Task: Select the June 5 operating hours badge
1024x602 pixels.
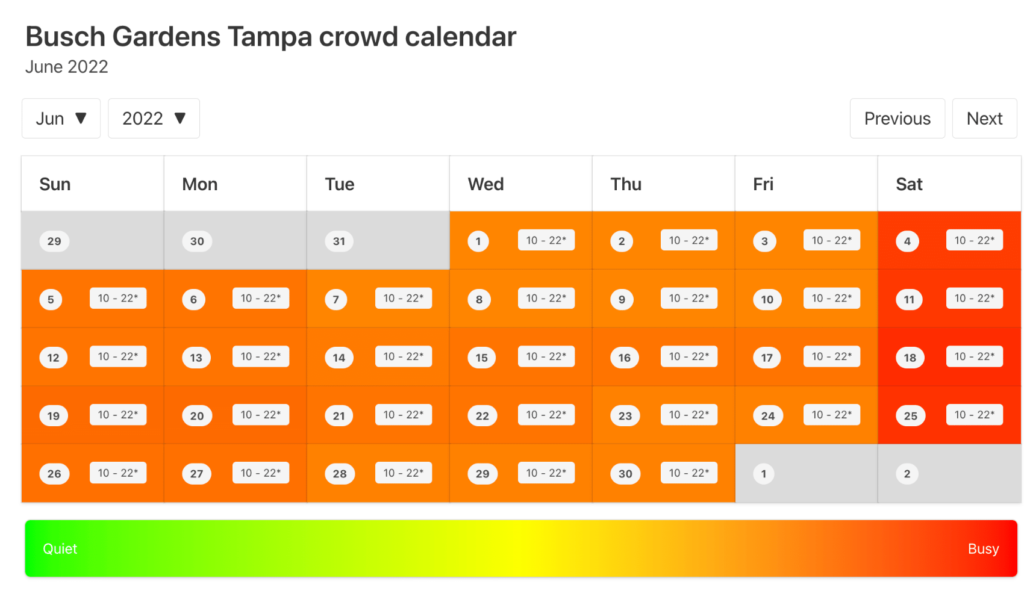Action: (x=118, y=298)
